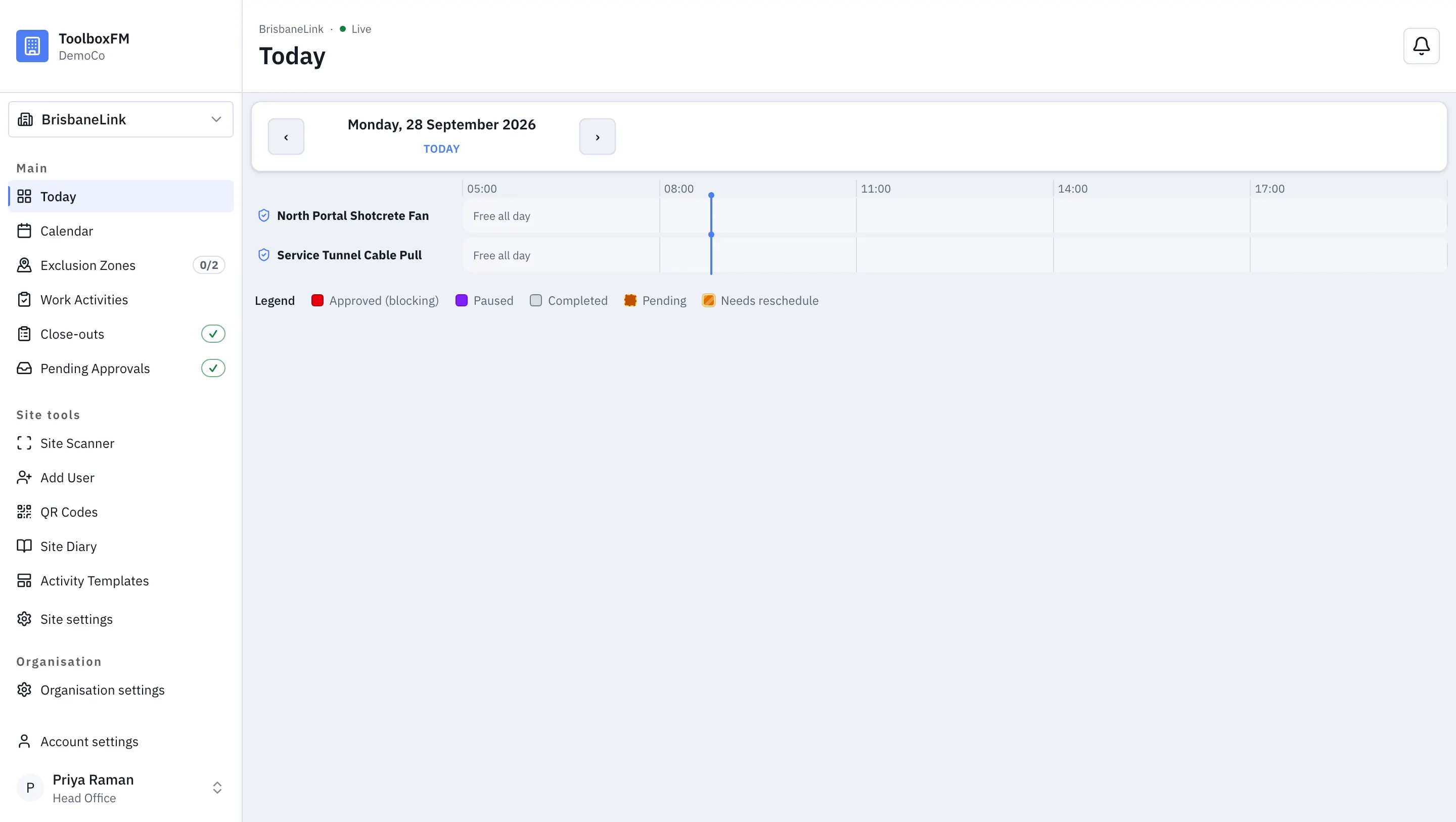Image resolution: width=1456 pixels, height=822 pixels.
Task: Go to the previous day
Action: [286, 137]
